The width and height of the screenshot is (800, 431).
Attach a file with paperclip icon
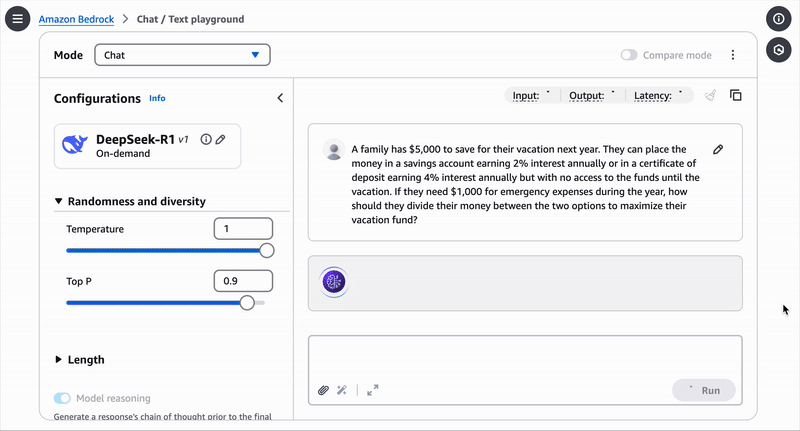tap(323, 390)
